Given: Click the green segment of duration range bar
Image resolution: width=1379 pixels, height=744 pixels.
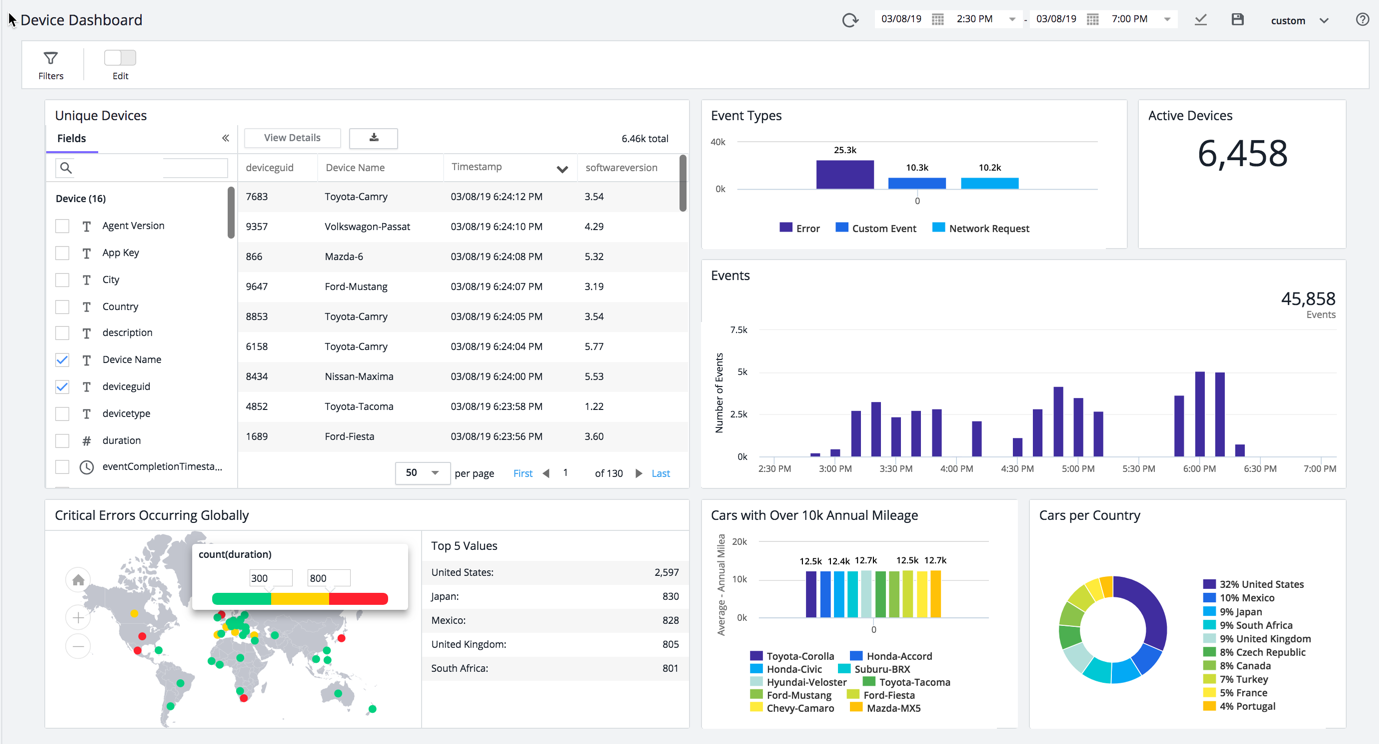Looking at the screenshot, I should 242,599.
